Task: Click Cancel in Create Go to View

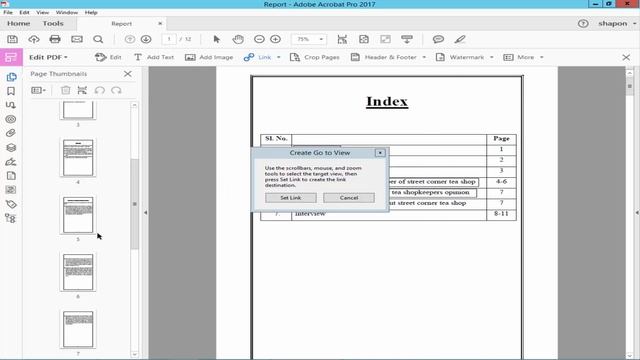Action: tap(349, 198)
